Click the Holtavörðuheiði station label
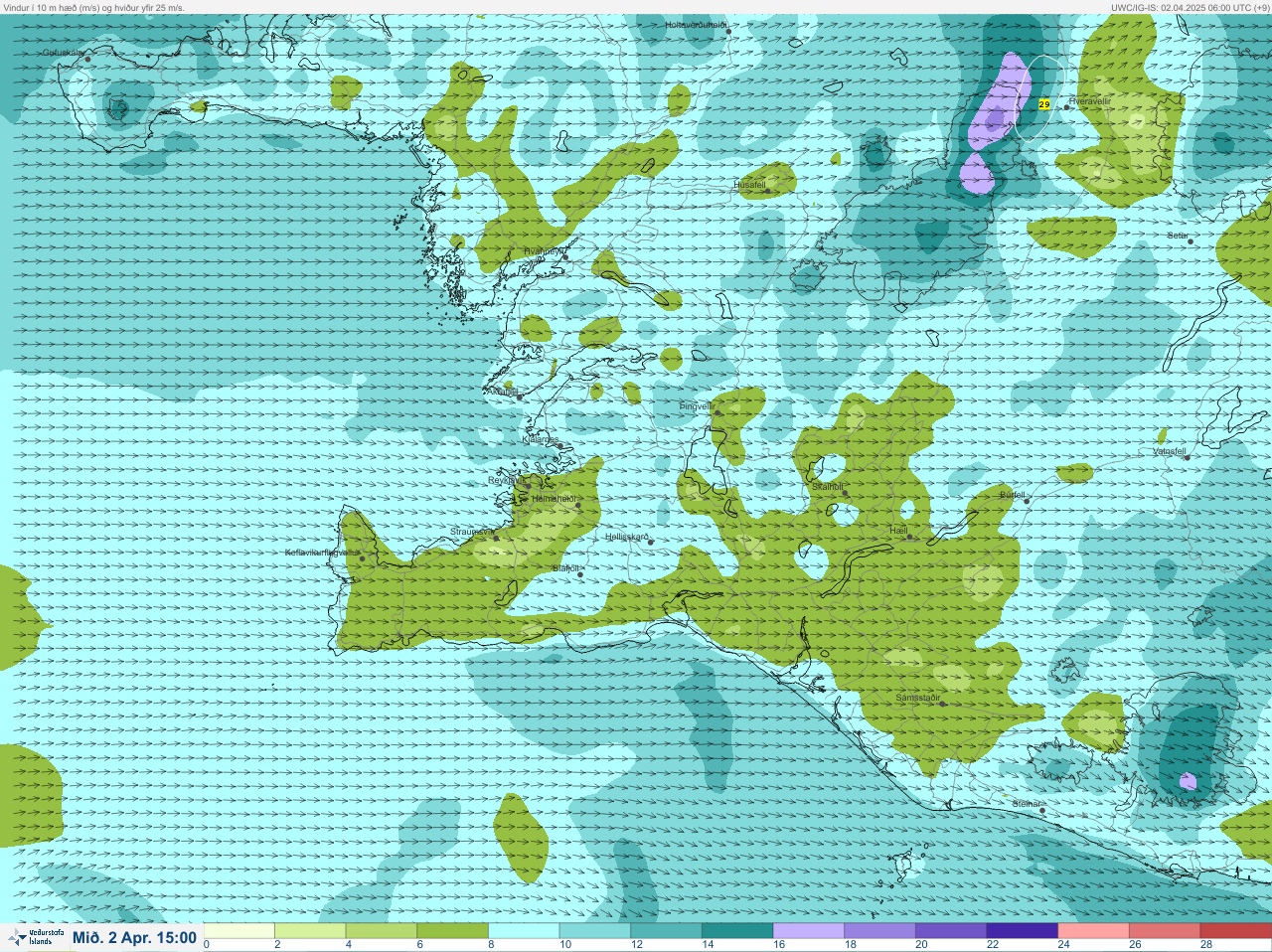1272x952 pixels. click(696, 24)
